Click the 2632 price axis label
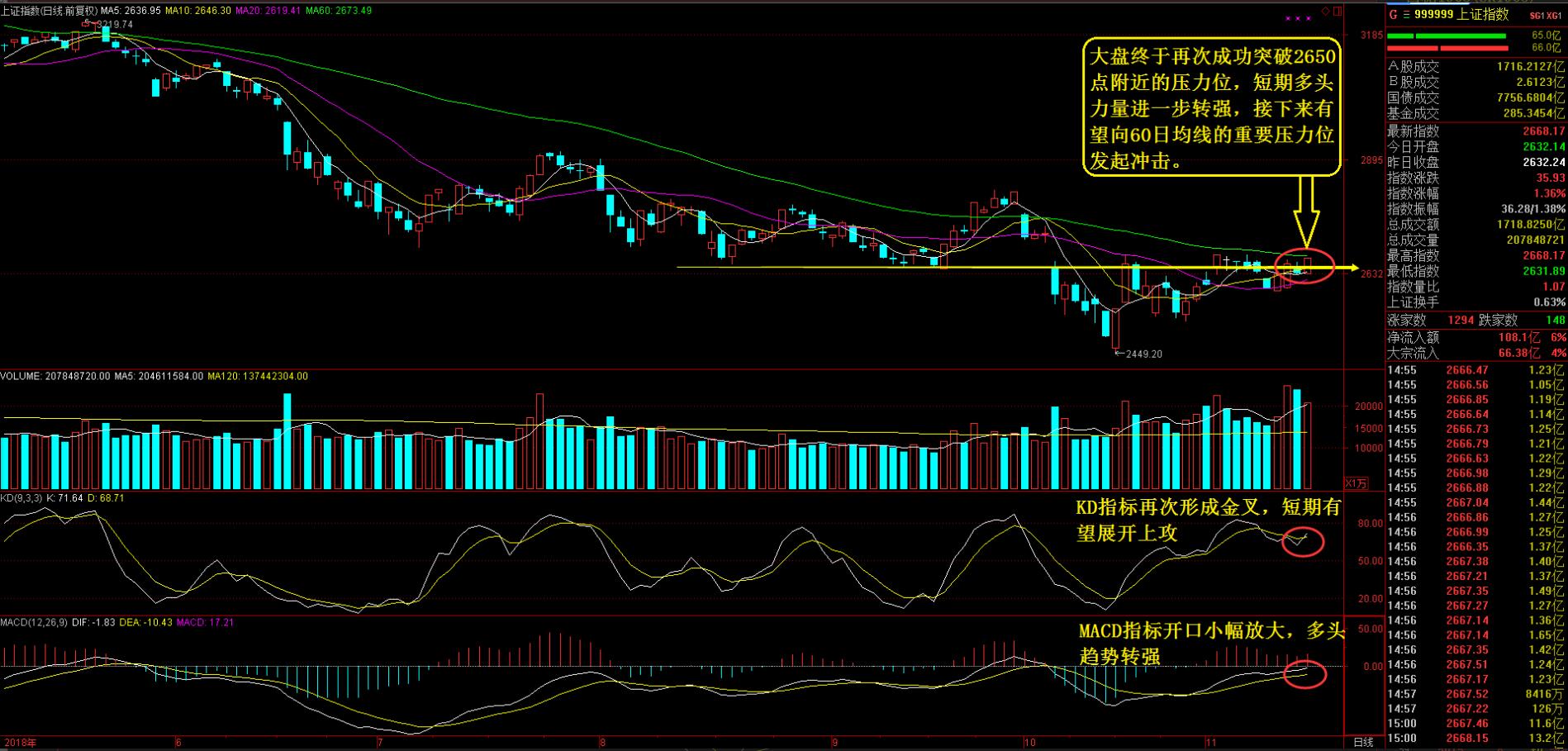 [x=1372, y=273]
